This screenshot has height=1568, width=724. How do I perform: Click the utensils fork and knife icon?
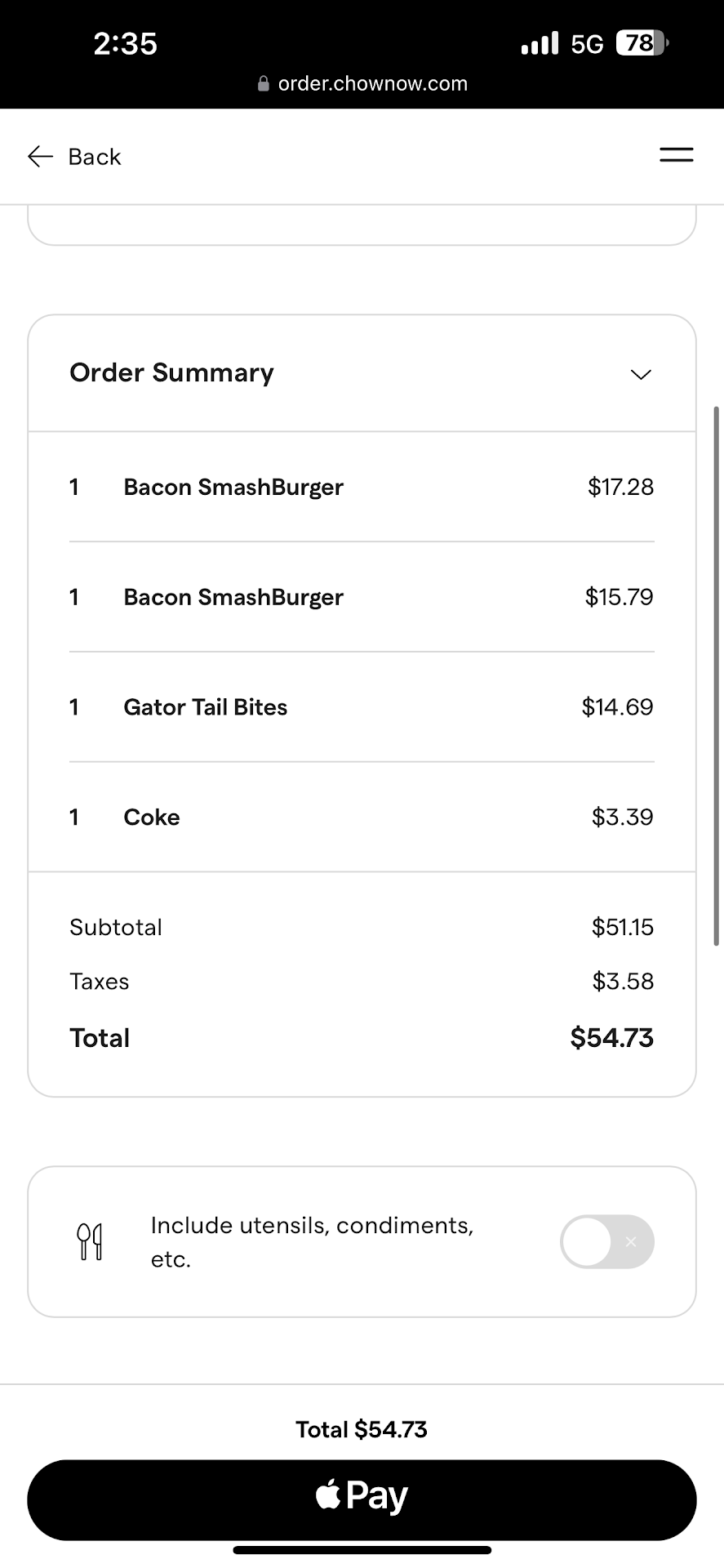90,1241
